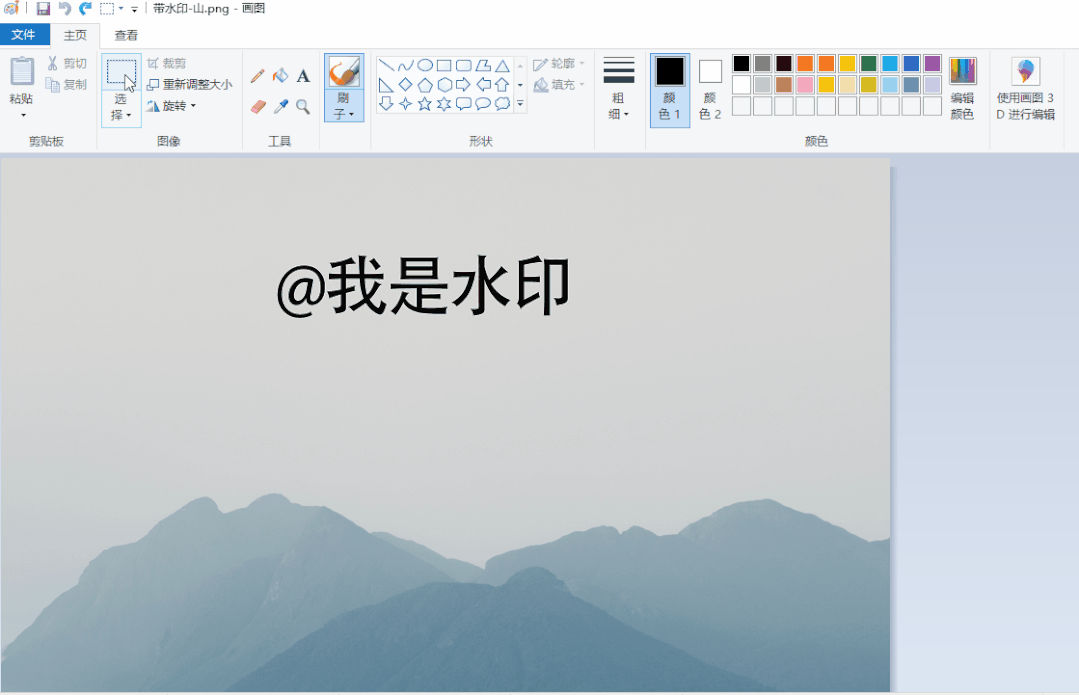Pick the Color picker eyedropper tool
The width and height of the screenshot is (1079, 695).
click(x=278, y=104)
